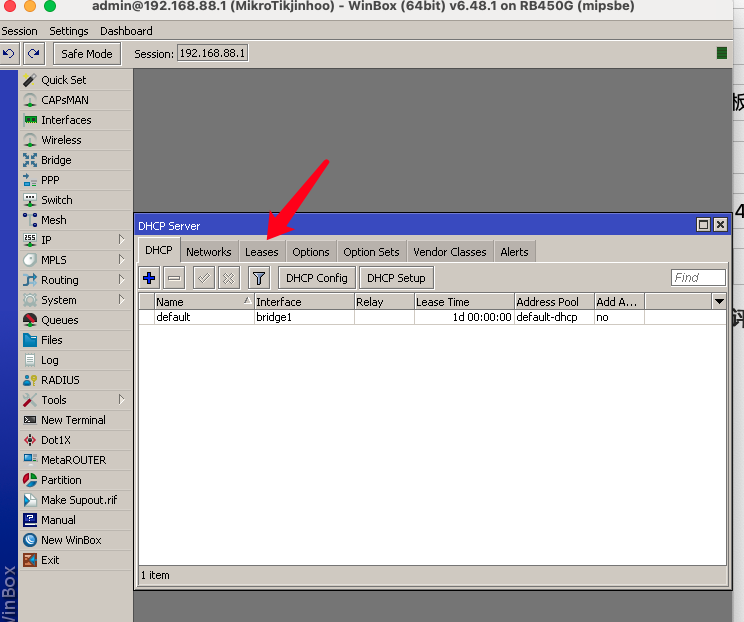Switch to Option Sets tab

point(372,252)
